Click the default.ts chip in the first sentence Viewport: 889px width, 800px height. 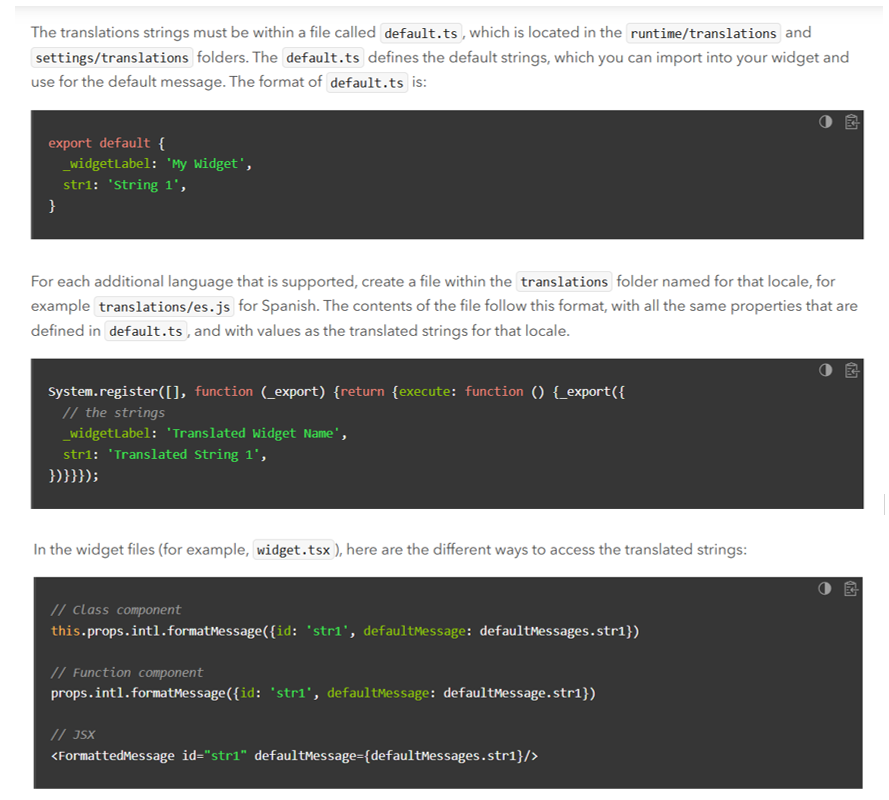[x=420, y=32]
